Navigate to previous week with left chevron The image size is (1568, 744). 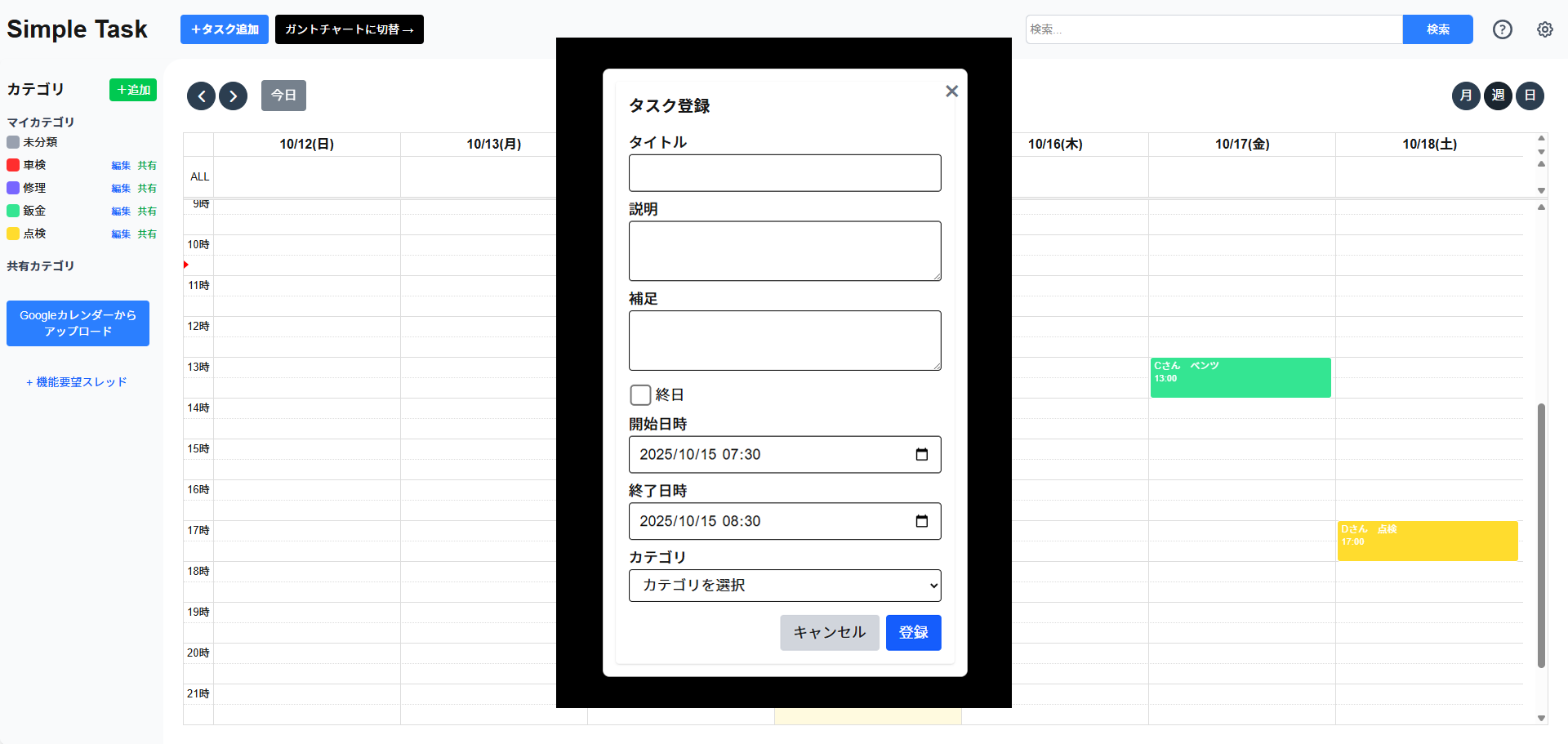pyautogui.click(x=201, y=96)
